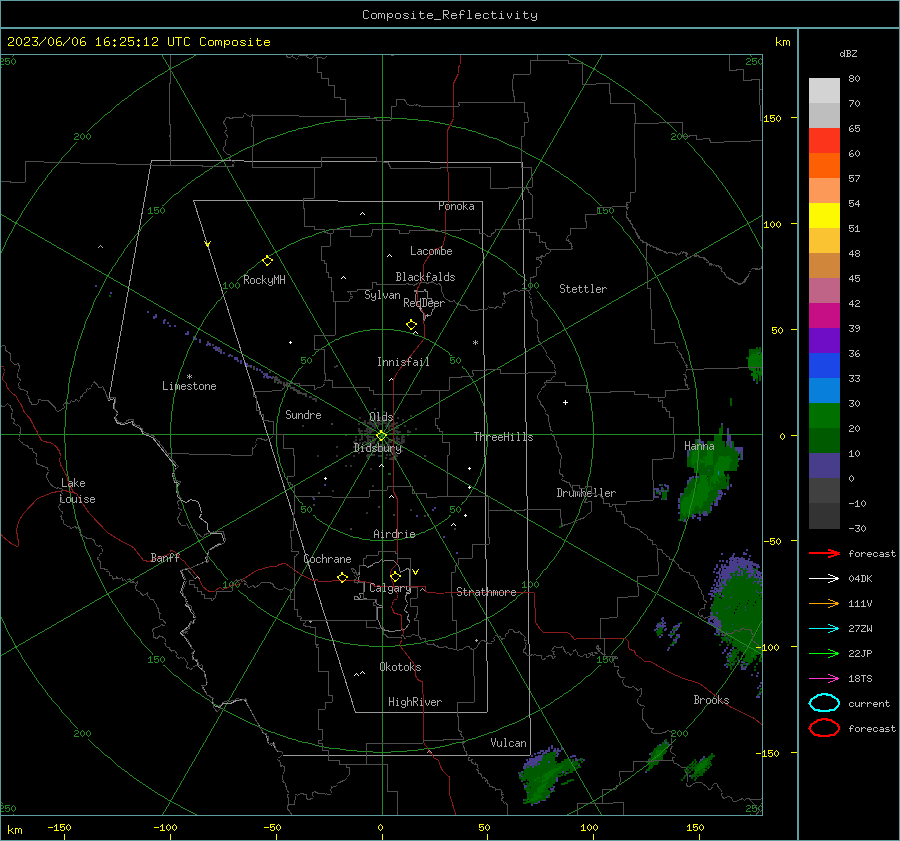Click the Ponoka town label
Viewport: 900px width, 841px height.
(456, 206)
